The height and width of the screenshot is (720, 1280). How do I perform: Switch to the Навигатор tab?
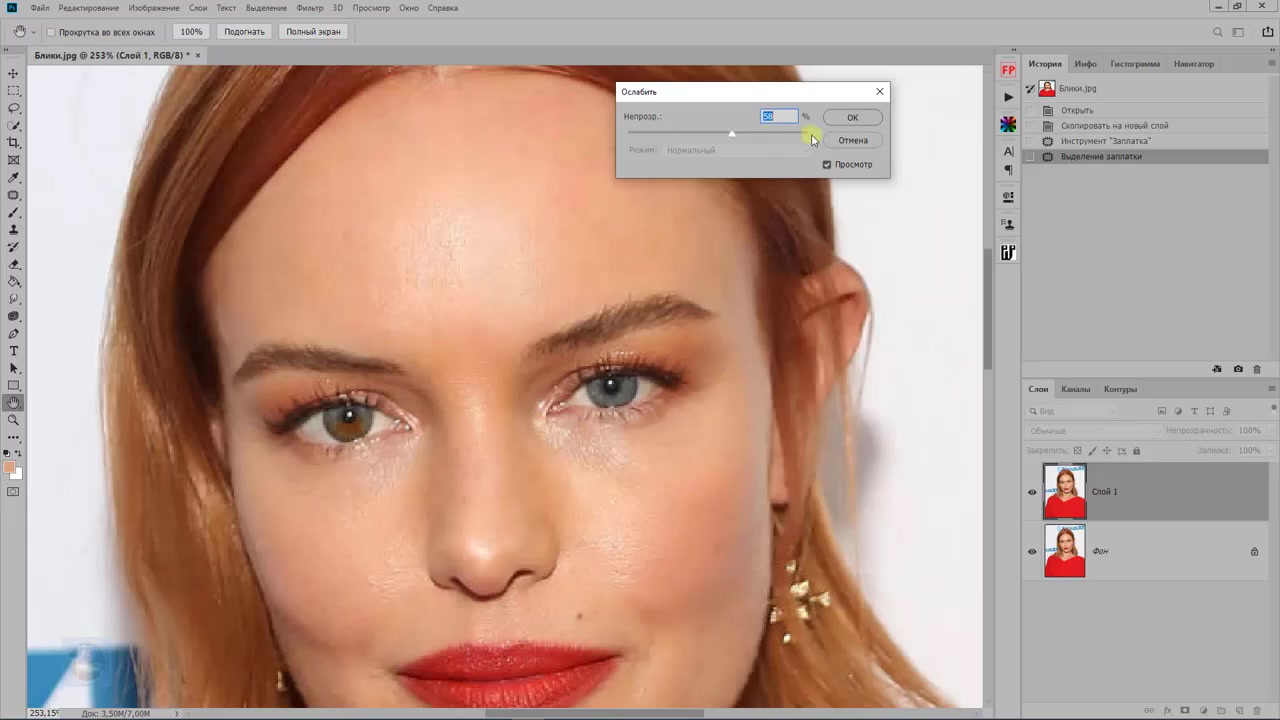tap(1194, 64)
